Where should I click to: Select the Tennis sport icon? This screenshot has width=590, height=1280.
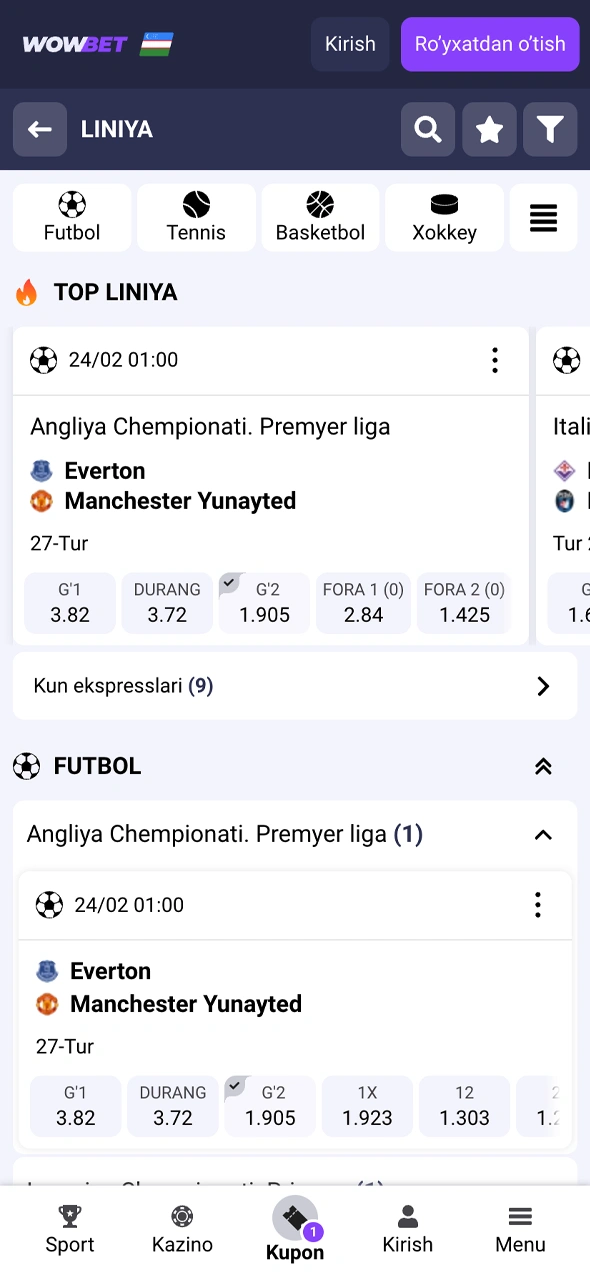coord(196,217)
